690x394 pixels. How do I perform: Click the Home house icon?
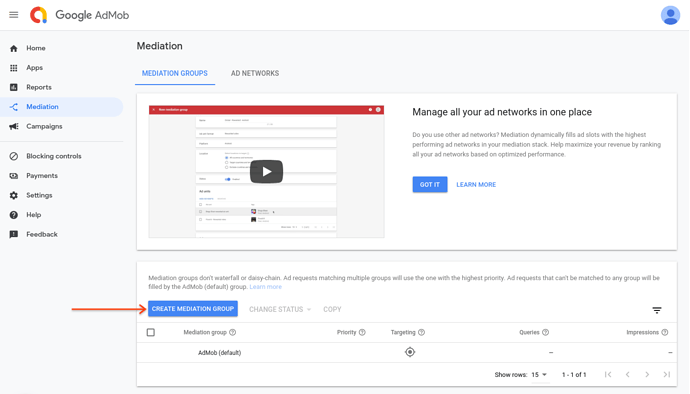[x=14, y=48]
